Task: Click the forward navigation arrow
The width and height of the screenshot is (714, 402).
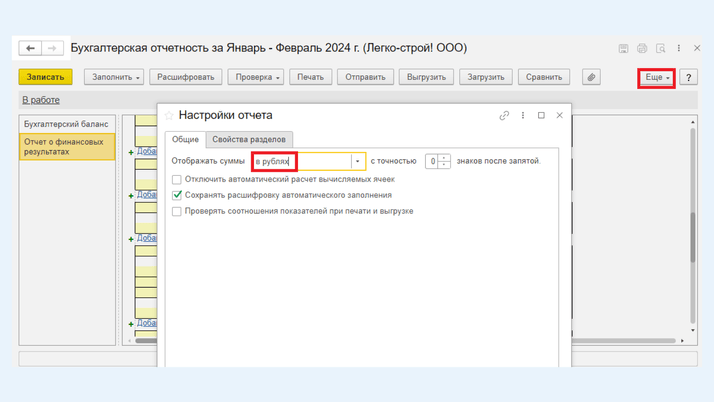Action: [53, 48]
